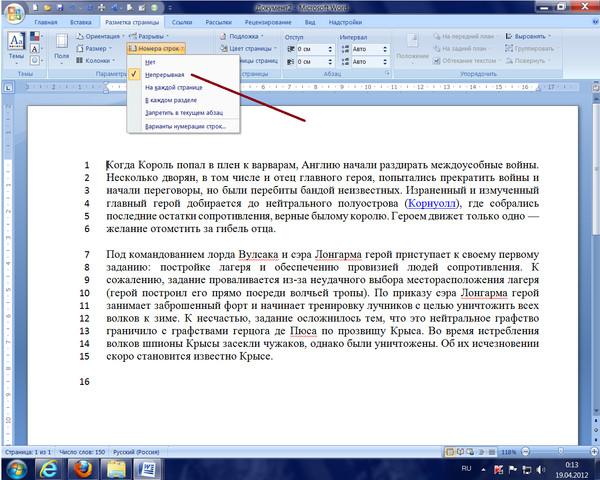The image size is (600, 480).
Task: Click the Страница: 1 из 1 indicator
Action: [x=28, y=452]
